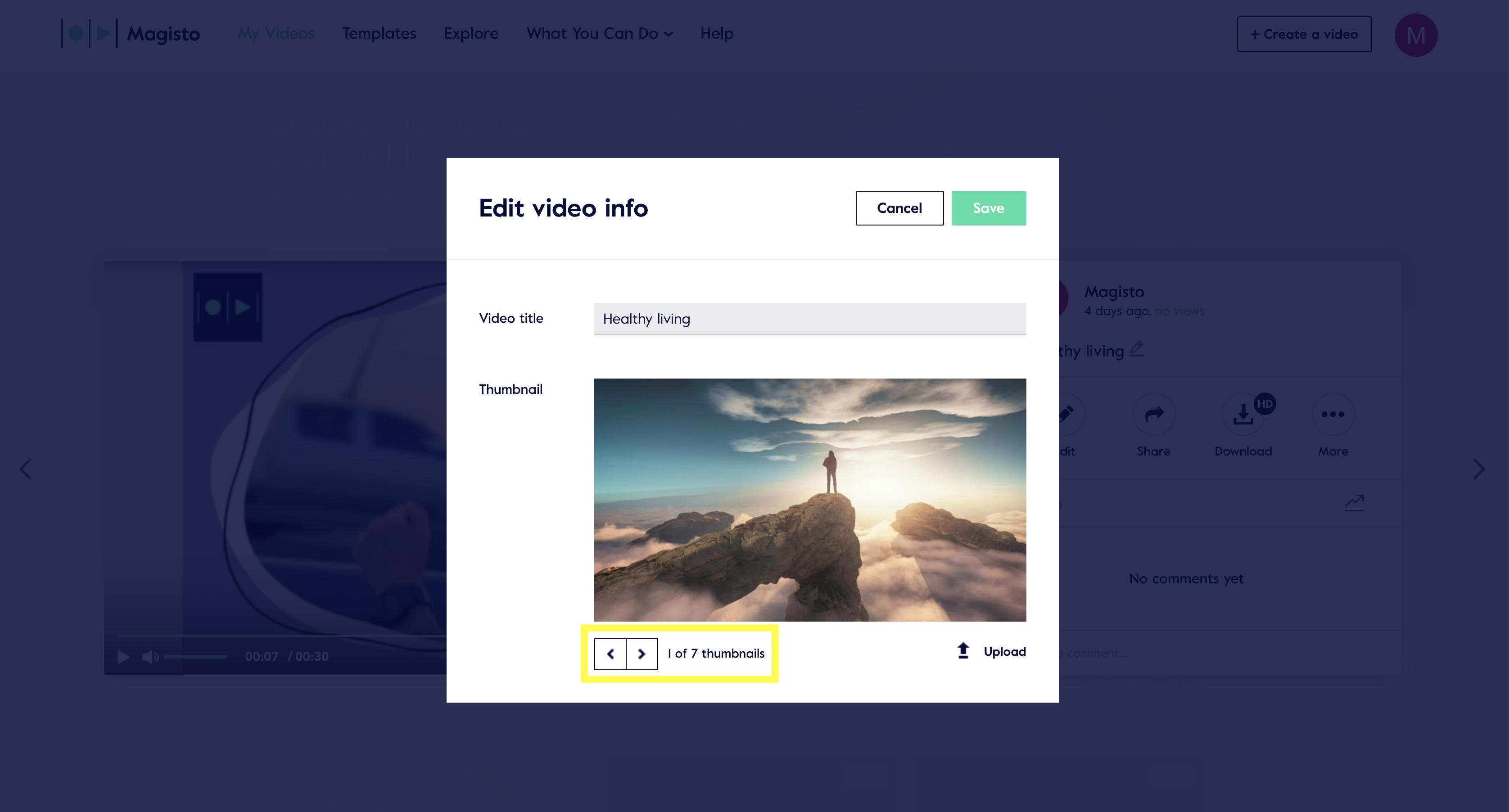Cancel editing the video info

click(x=899, y=208)
